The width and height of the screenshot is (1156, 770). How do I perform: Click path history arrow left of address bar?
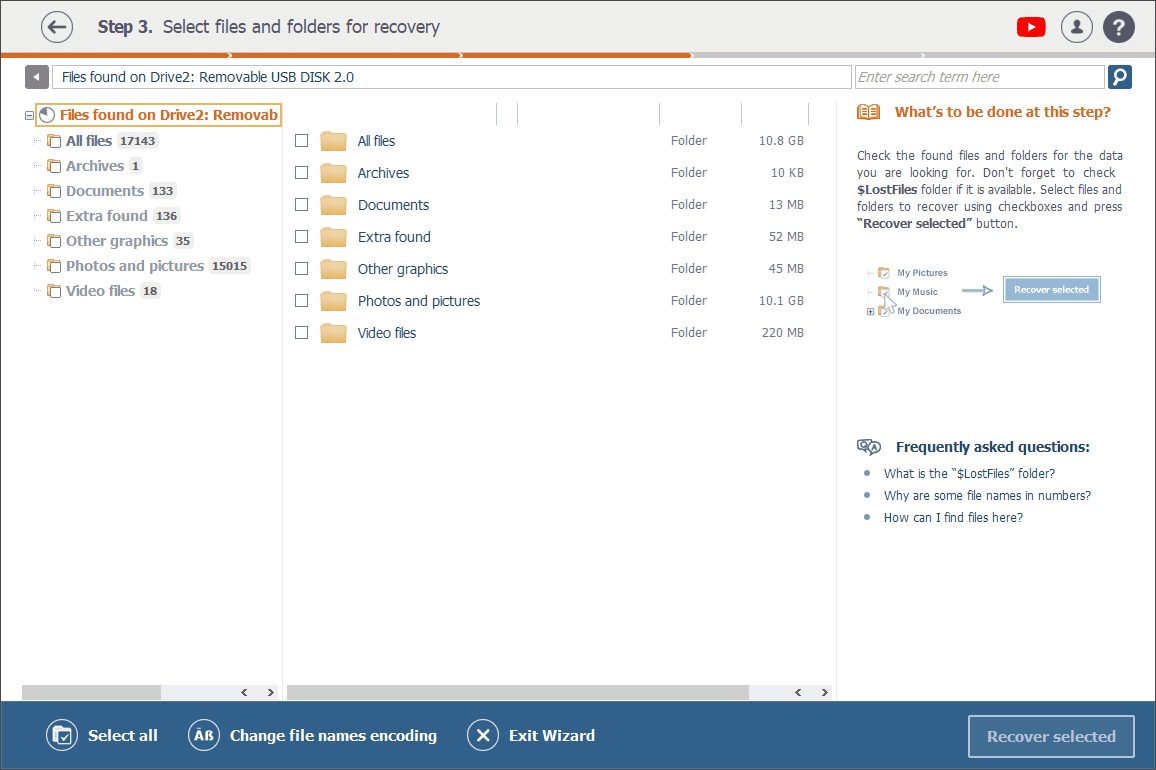click(37, 77)
